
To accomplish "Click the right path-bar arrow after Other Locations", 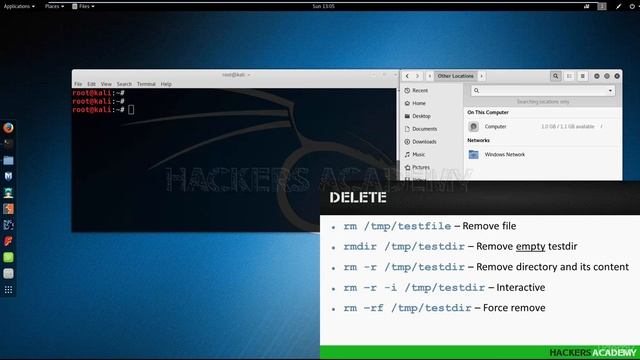I will coord(482,76).
